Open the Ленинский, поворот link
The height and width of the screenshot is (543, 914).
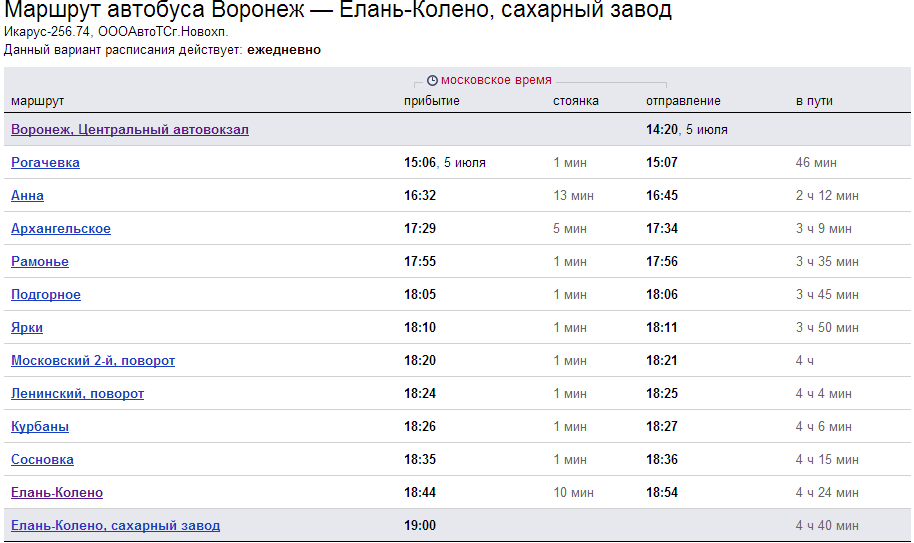tap(78, 393)
